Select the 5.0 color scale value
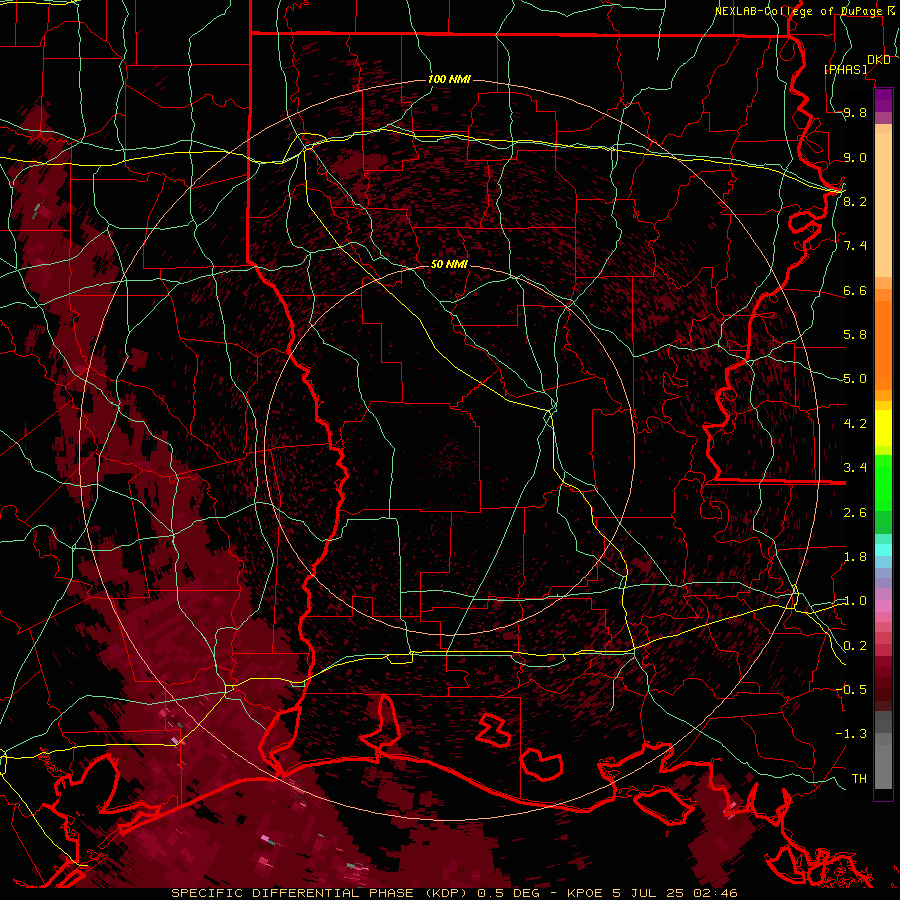This screenshot has width=900, height=900. [855, 379]
